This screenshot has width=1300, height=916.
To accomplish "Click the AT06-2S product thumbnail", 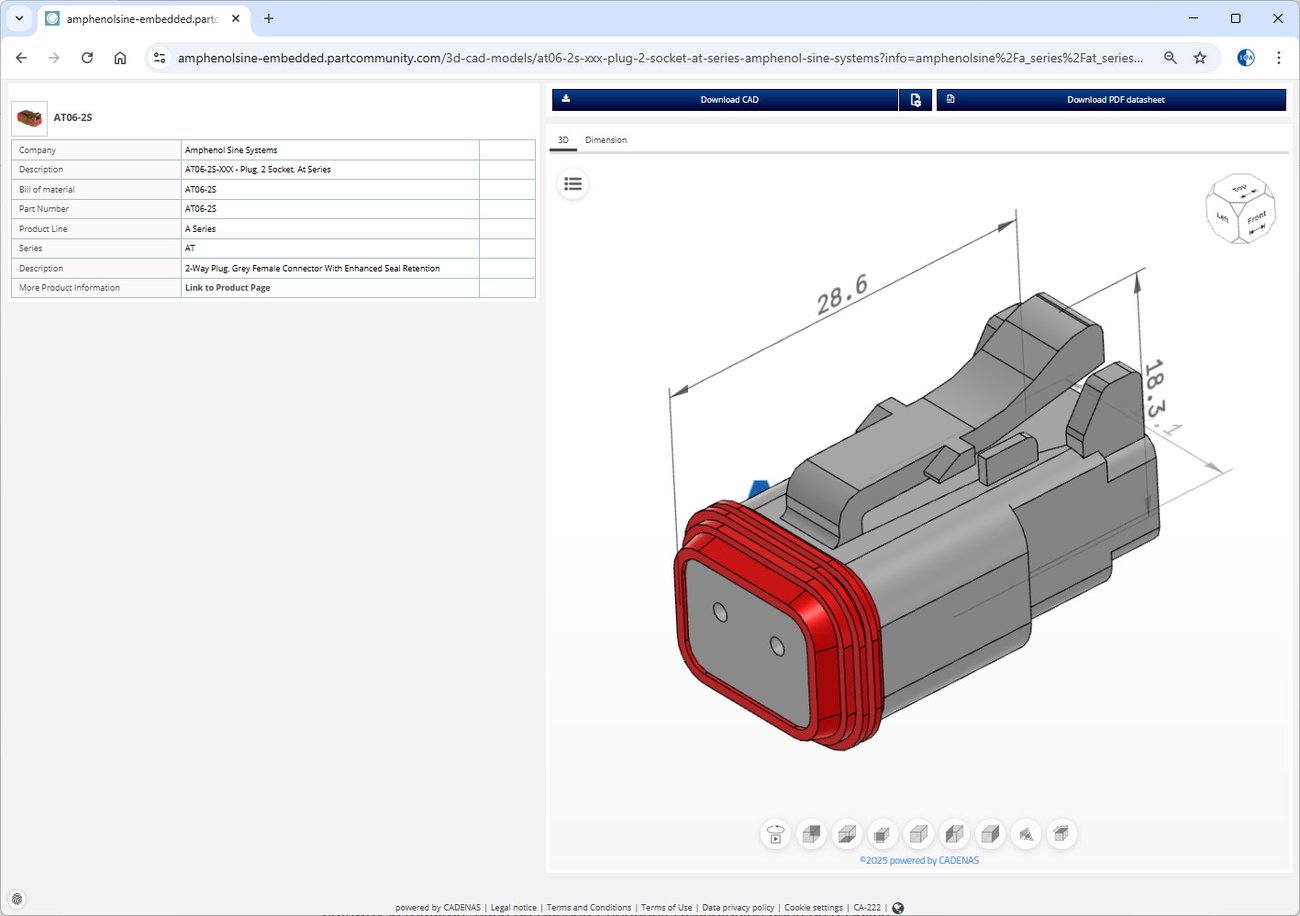I will click(29, 118).
